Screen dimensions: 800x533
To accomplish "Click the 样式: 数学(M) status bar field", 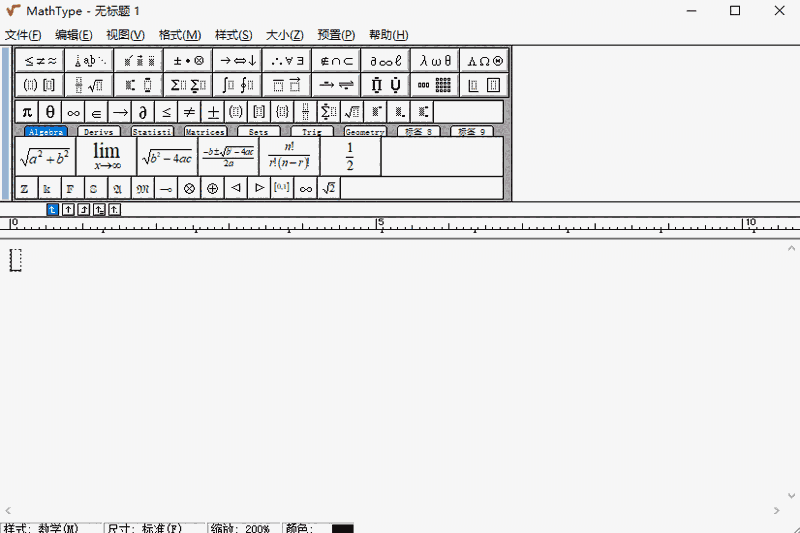I will coord(51,528).
